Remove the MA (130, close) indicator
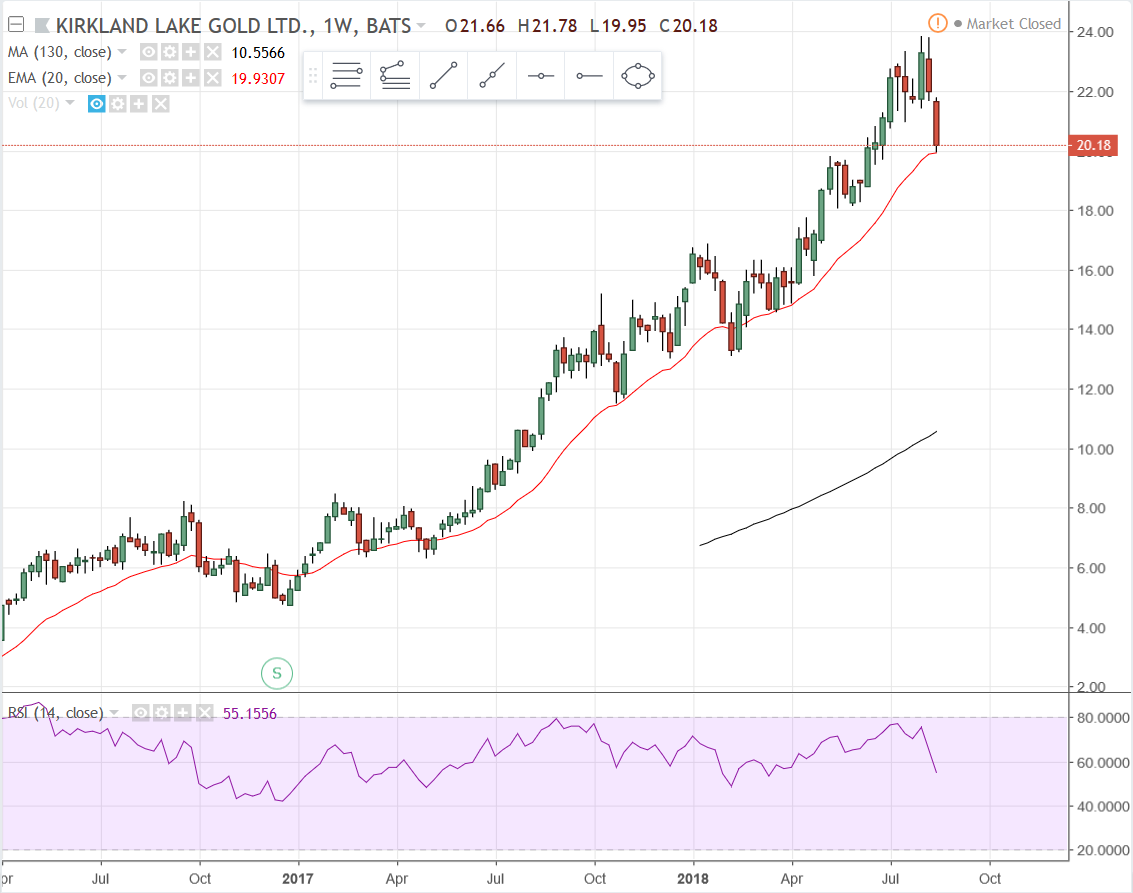 pyautogui.click(x=212, y=52)
